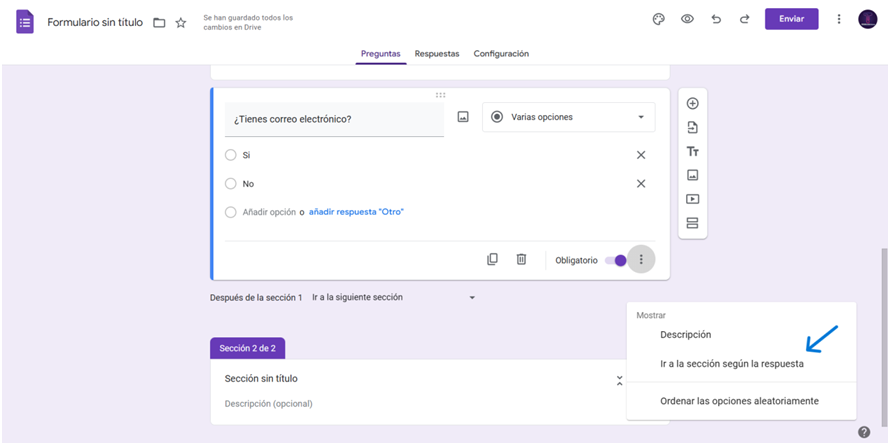Add title and description

[x=692, y=152]
